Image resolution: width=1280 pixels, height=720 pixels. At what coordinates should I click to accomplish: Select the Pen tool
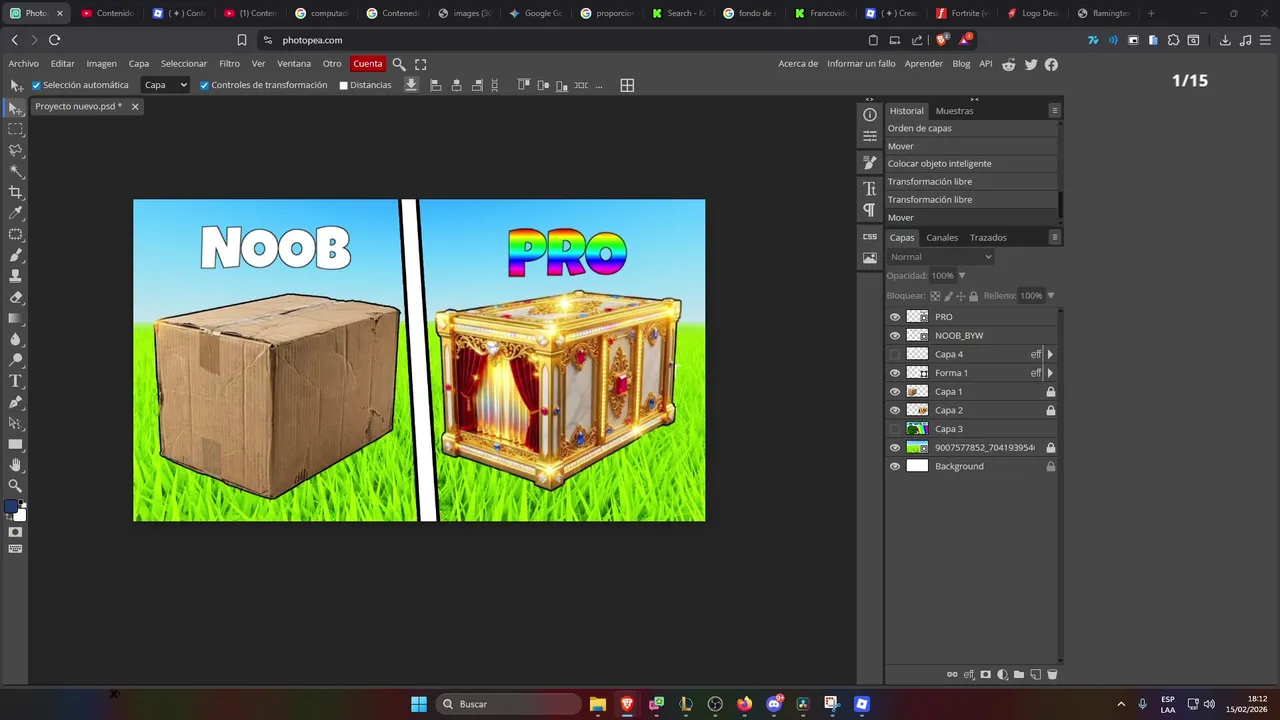(15, 402)
